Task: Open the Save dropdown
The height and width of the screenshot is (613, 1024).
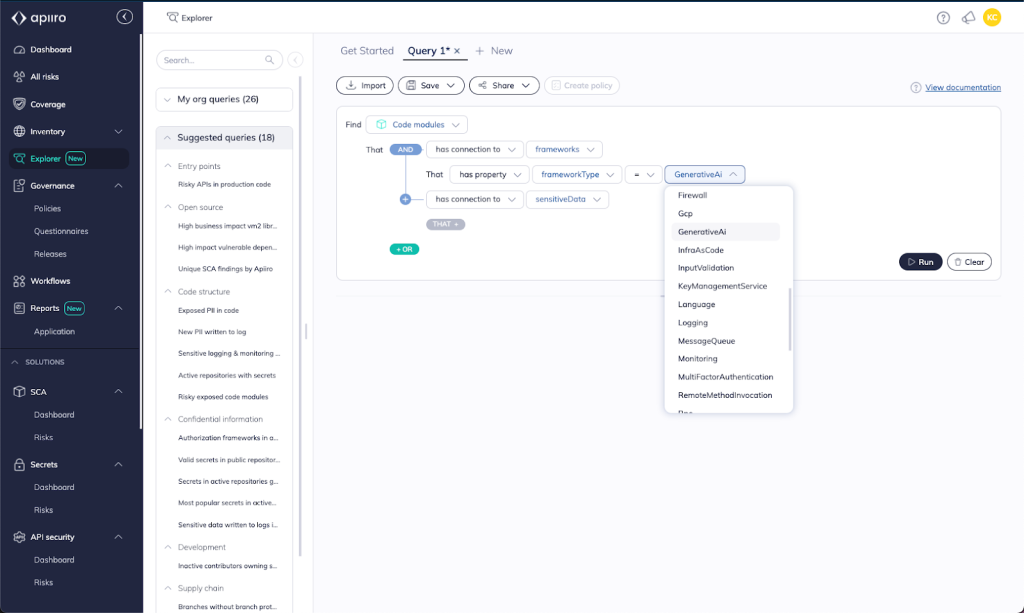Action: pyautogui.click(x=430, y=86)
